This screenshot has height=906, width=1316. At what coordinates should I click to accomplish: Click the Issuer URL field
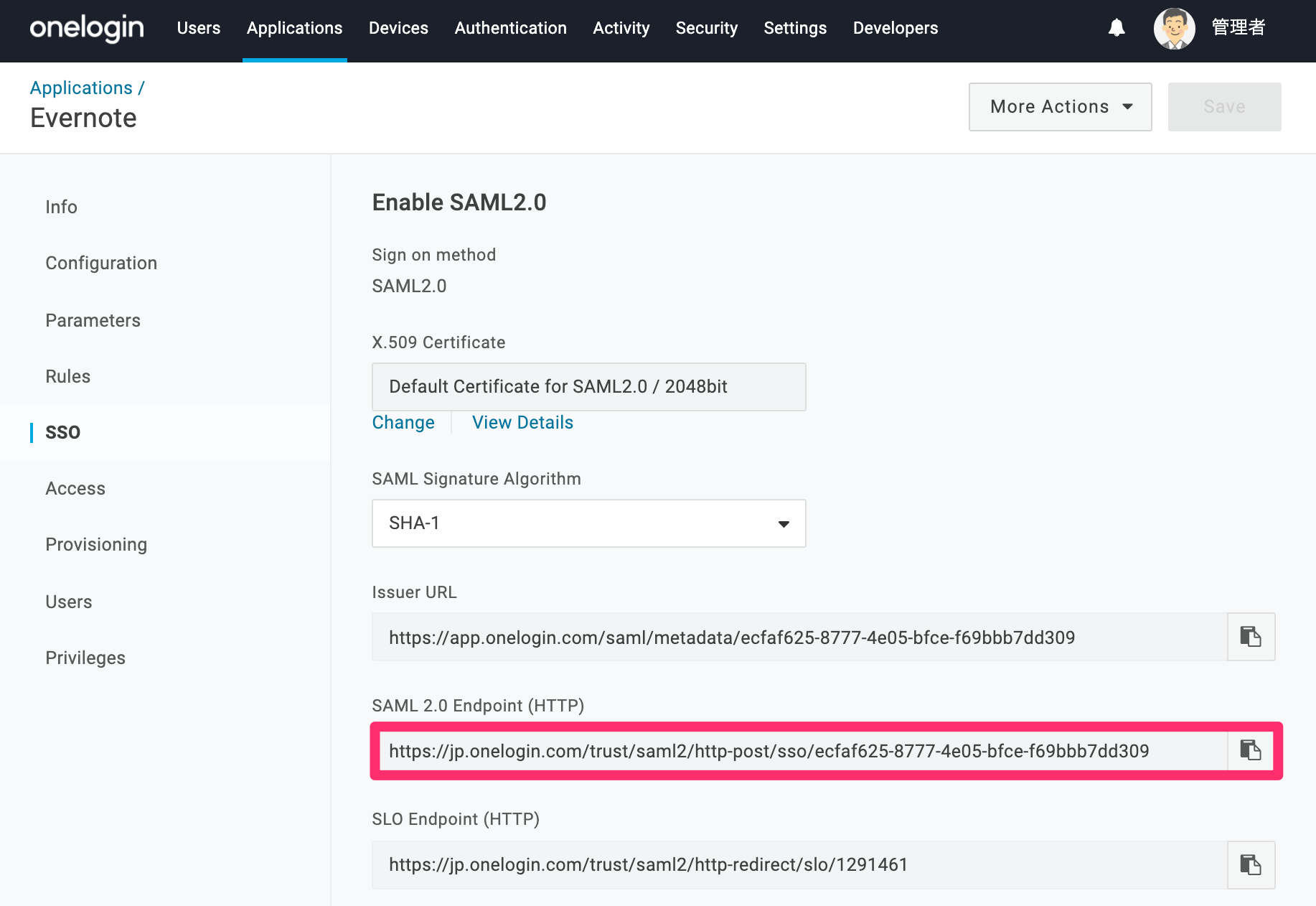point(799,637)
